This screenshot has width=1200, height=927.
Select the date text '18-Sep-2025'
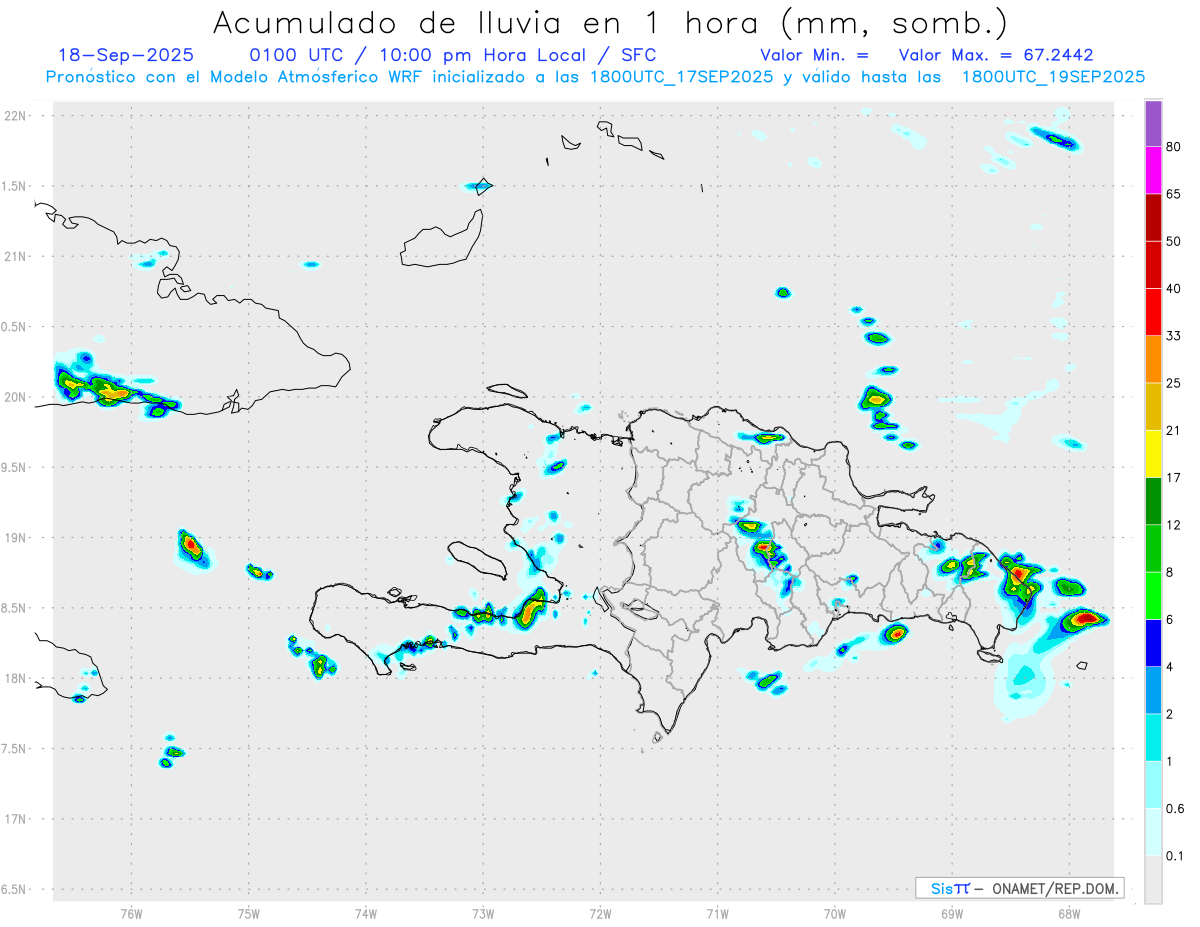click(x=127, y=55)
